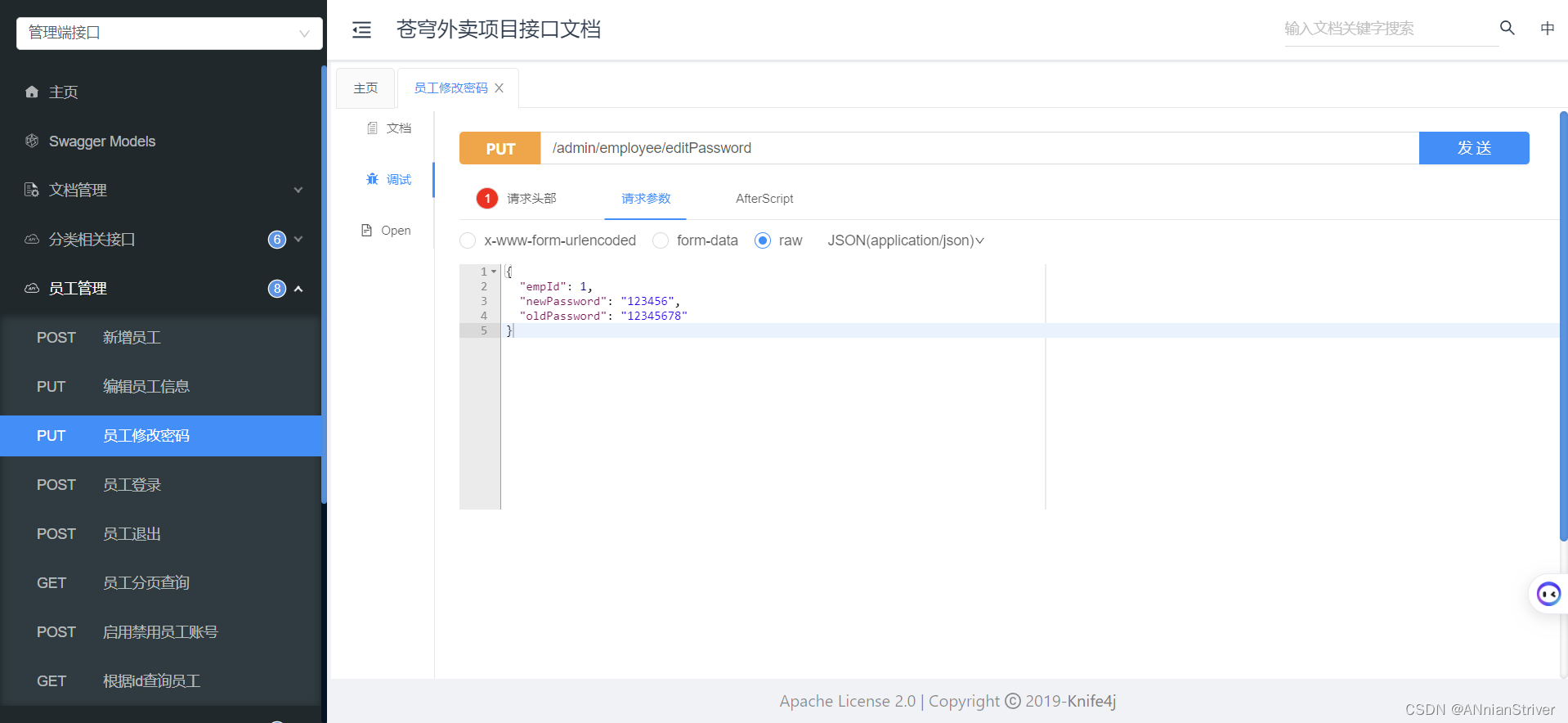Open the 管理端接口 group dropdown
This screenshot has height=723, width=1568.
[169, 33]
